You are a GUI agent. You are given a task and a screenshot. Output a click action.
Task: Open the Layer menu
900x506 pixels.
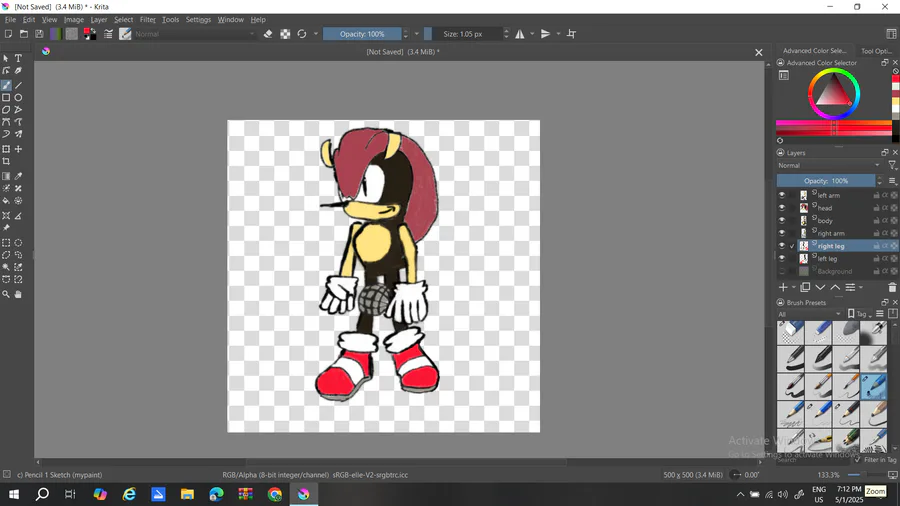point(99,20)
